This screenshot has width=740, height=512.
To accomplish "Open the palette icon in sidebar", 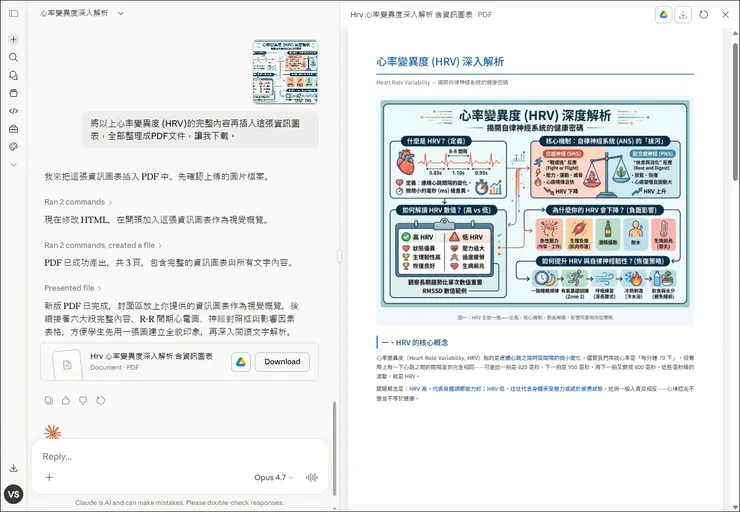I will coord(13,147).
